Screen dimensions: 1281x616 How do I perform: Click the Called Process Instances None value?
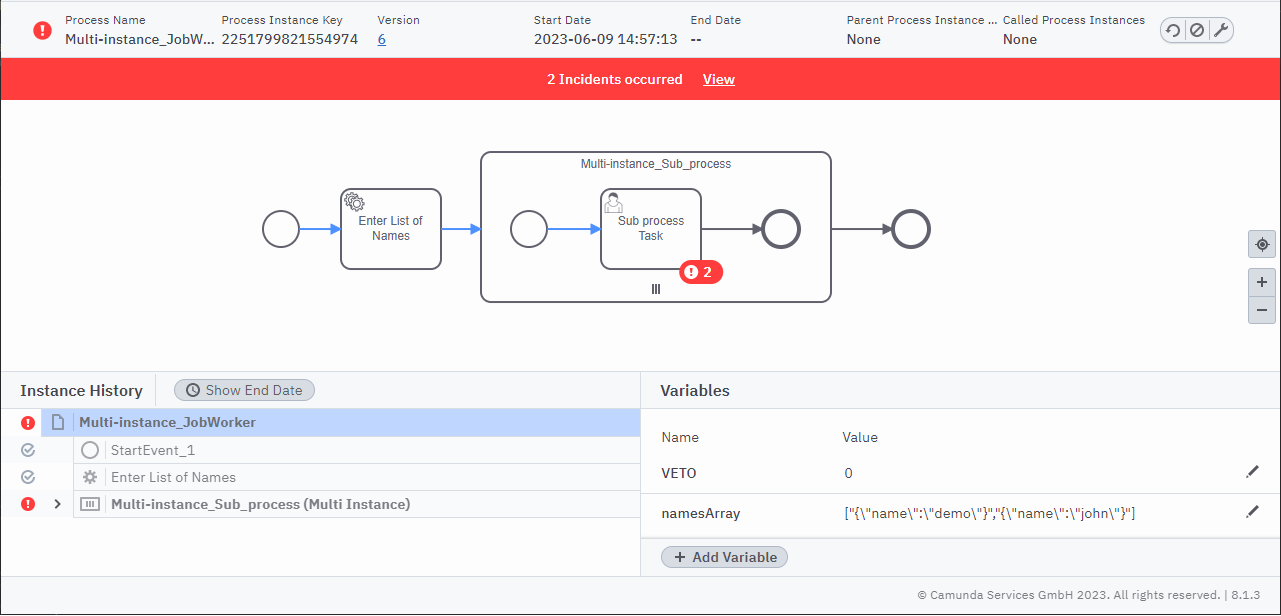[1020, 39]
